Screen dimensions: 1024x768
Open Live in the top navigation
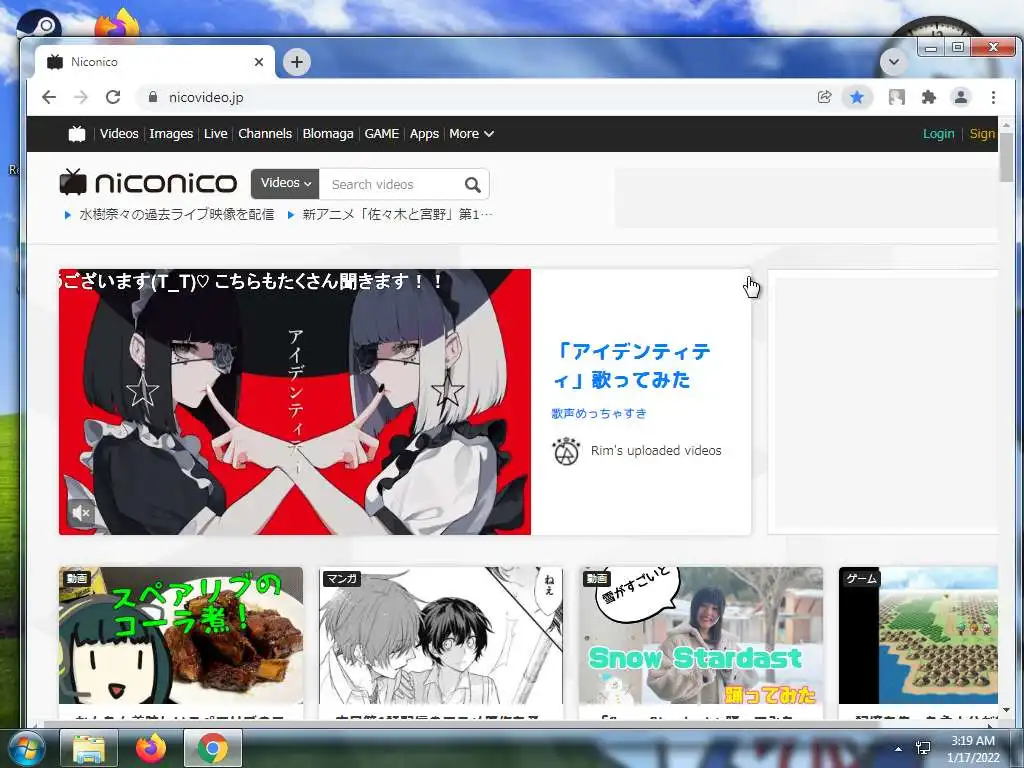click(216, 134)
